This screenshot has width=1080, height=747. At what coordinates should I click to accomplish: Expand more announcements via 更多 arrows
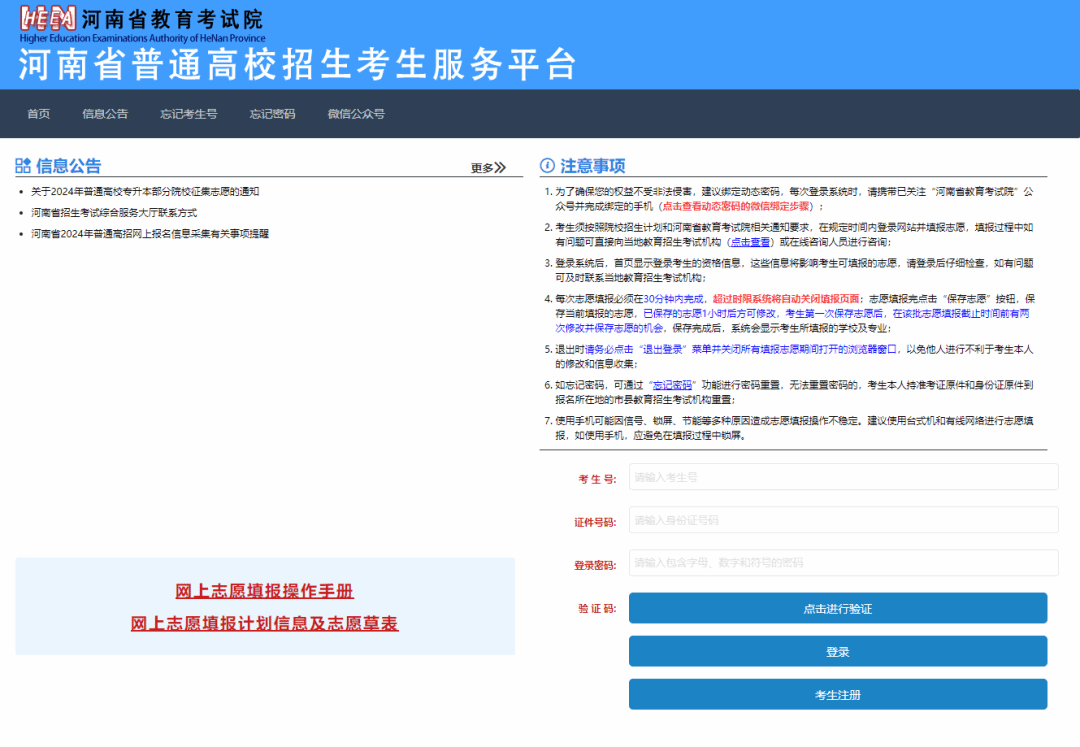pyautogui.click(x=489, y=168)
